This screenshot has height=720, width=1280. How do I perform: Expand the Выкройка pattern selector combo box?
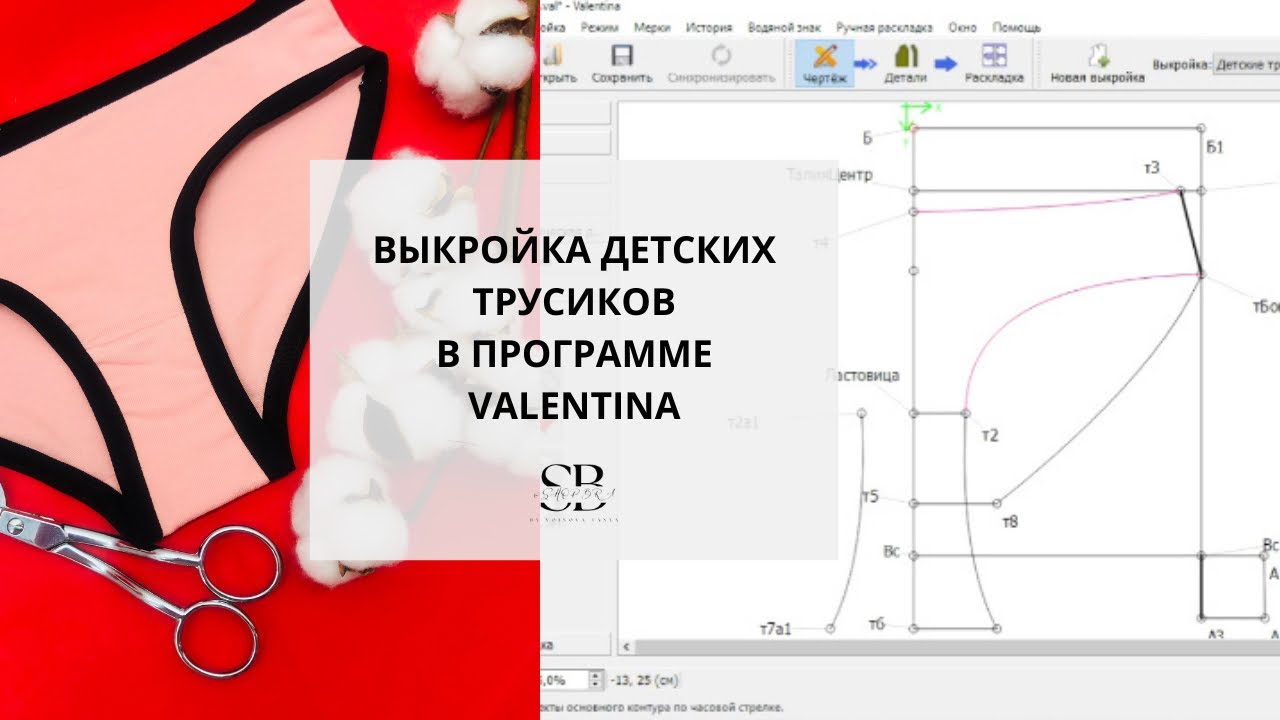click(x=1246, y=65)
